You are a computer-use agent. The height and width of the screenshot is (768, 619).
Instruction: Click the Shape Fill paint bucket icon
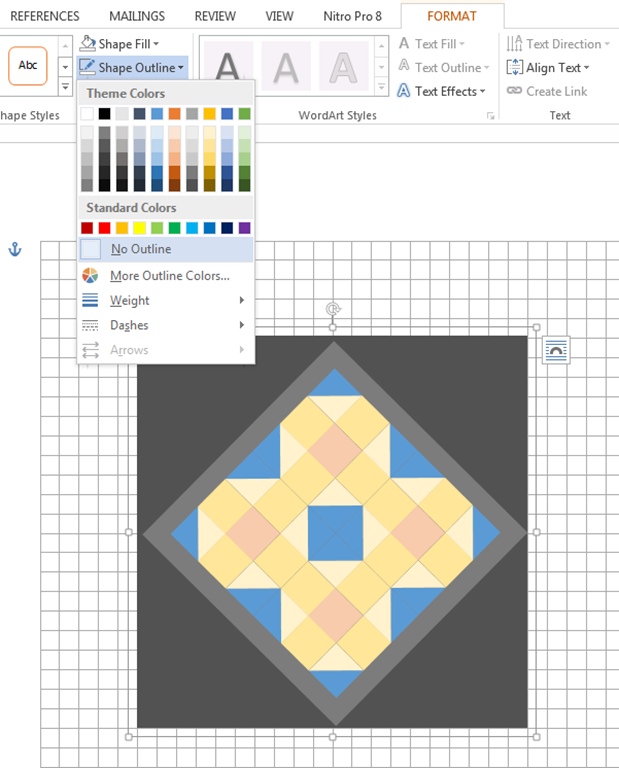pyautogui.click(x=87, y=43)
